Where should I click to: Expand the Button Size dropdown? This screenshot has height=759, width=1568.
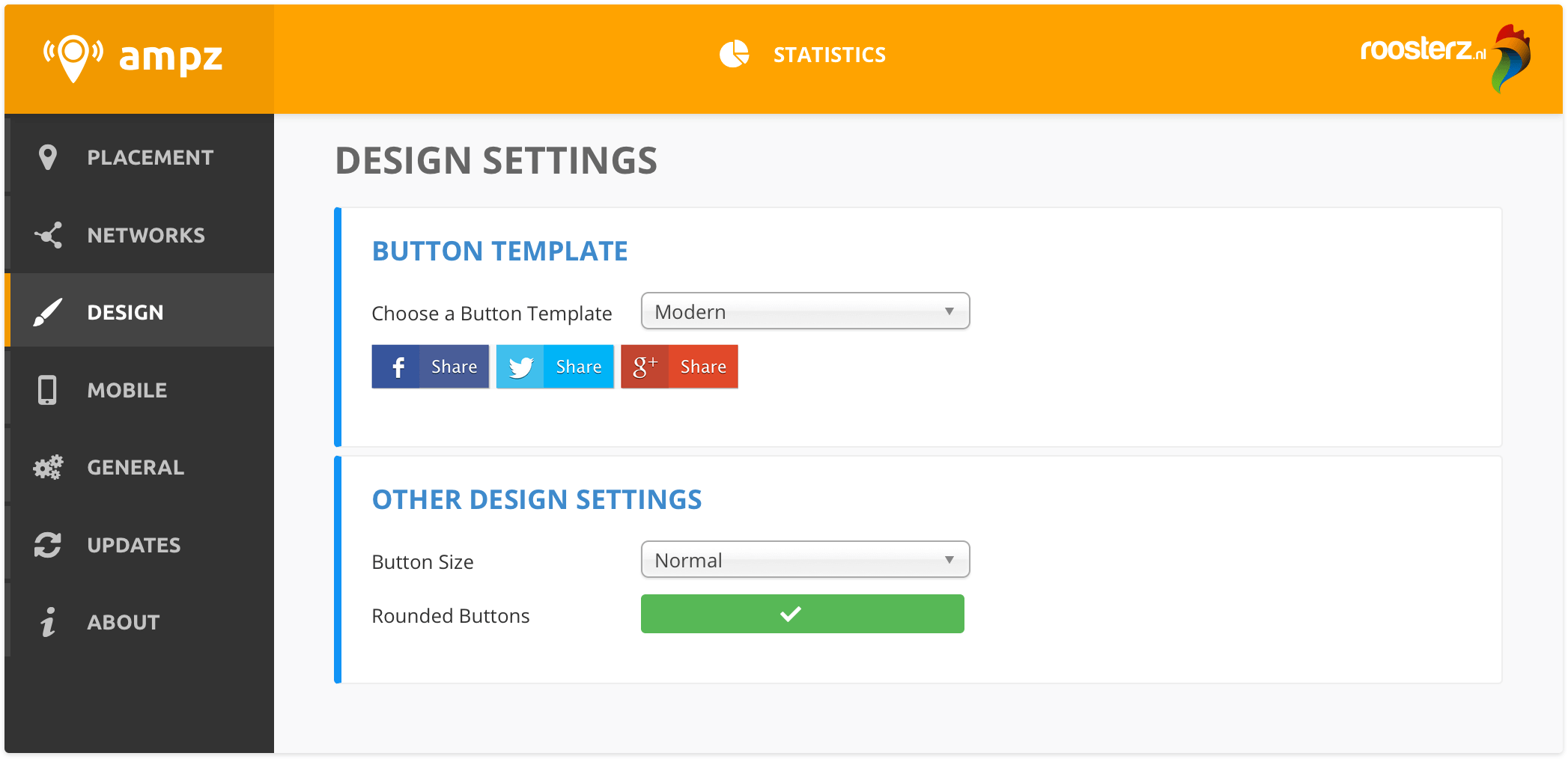(x=805, y=560)
